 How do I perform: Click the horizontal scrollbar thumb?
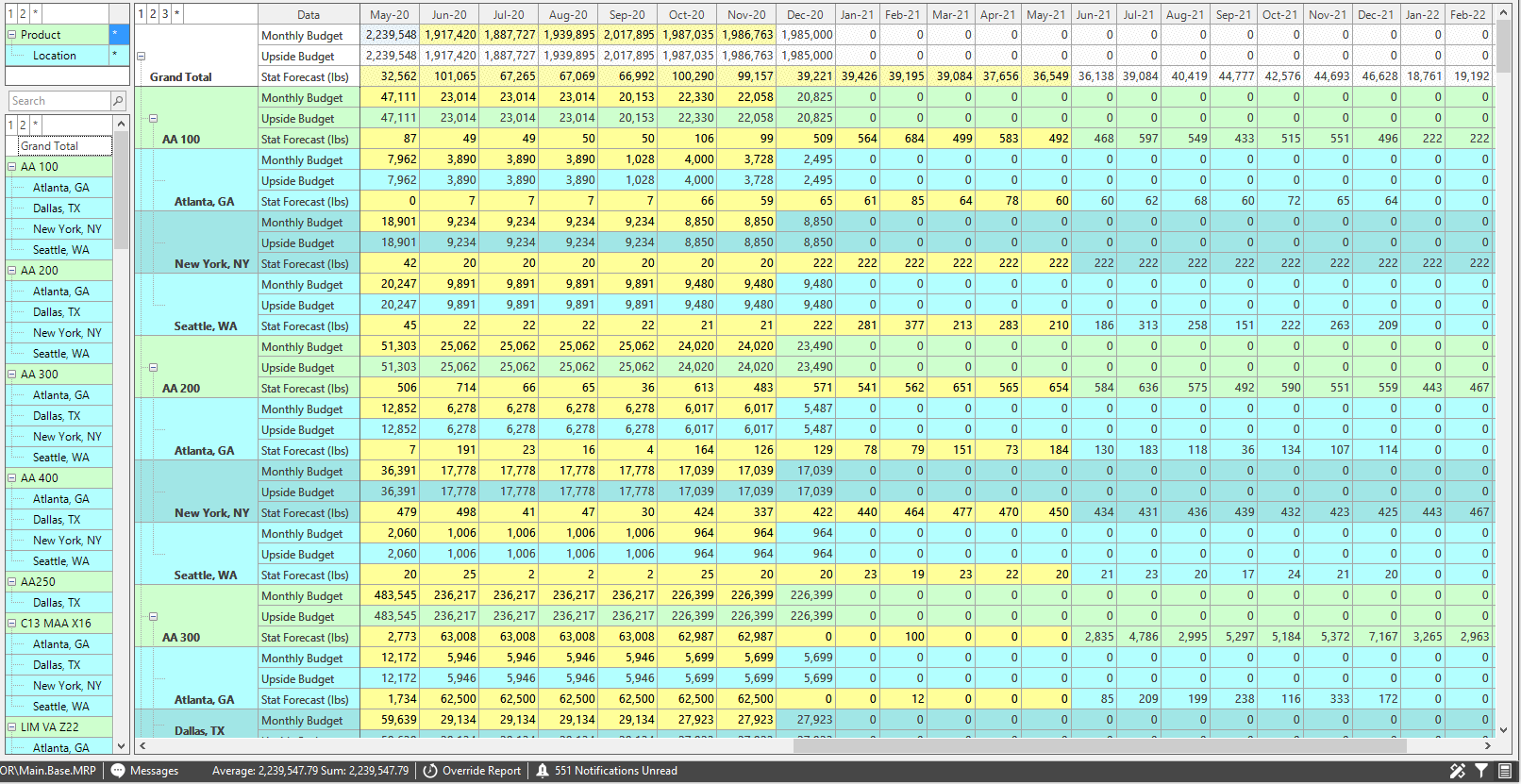point(1100,745)
